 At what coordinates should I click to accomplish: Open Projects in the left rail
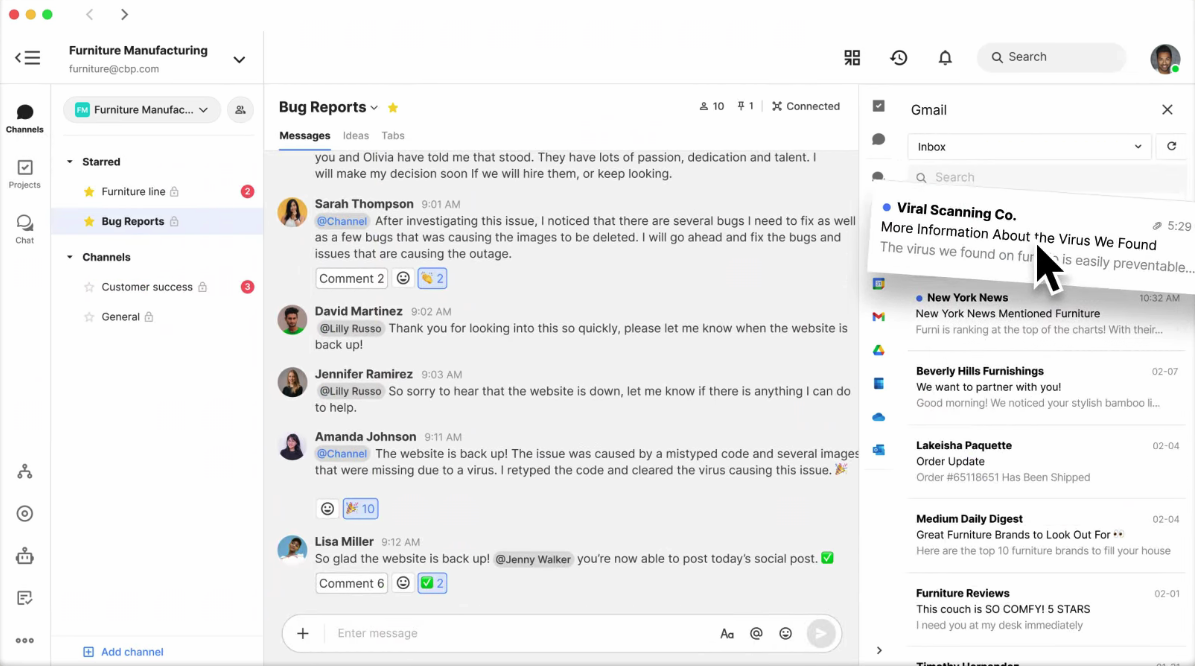tap(24, 174)
